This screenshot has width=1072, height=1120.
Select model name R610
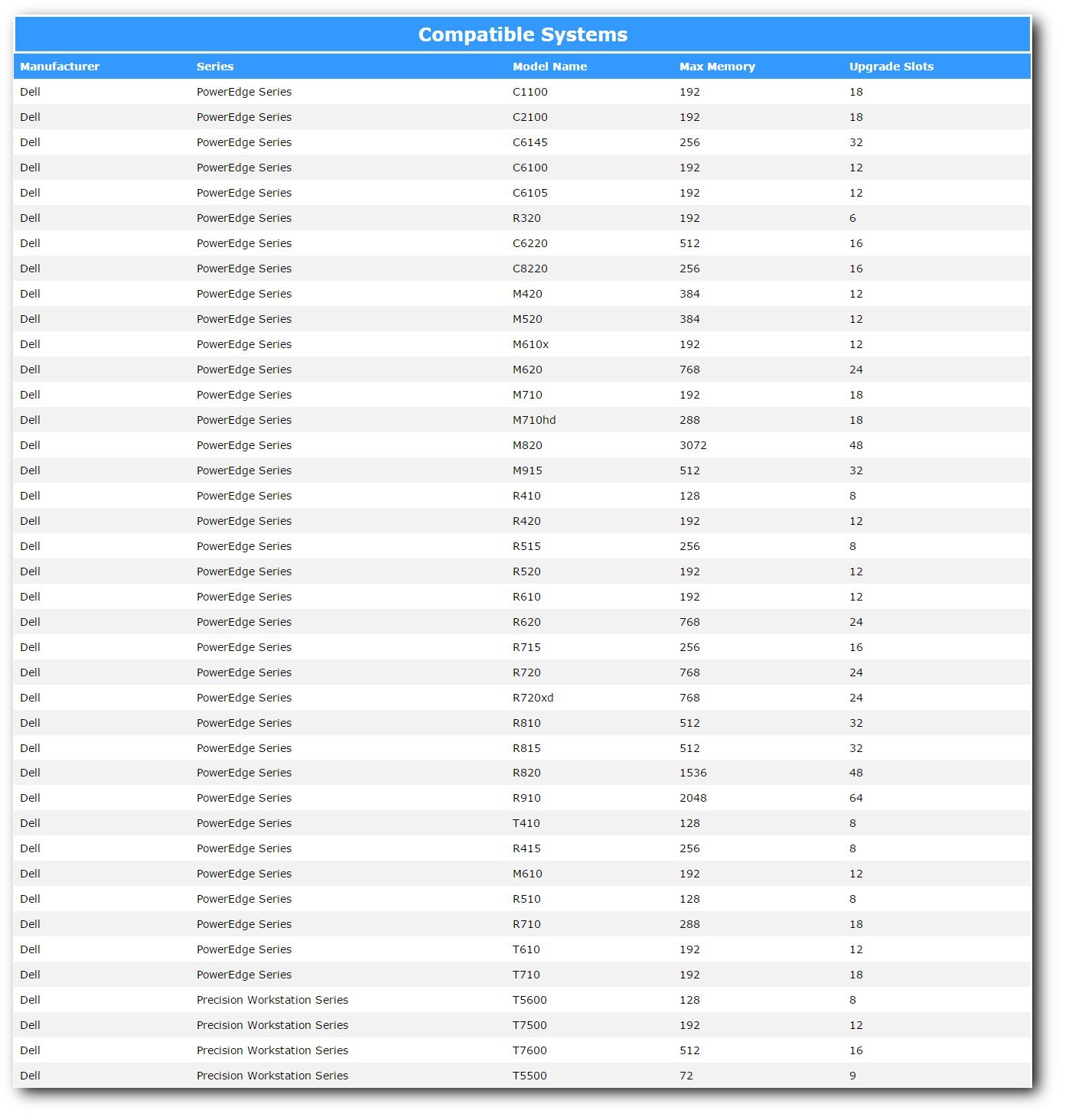coord(526,597)
